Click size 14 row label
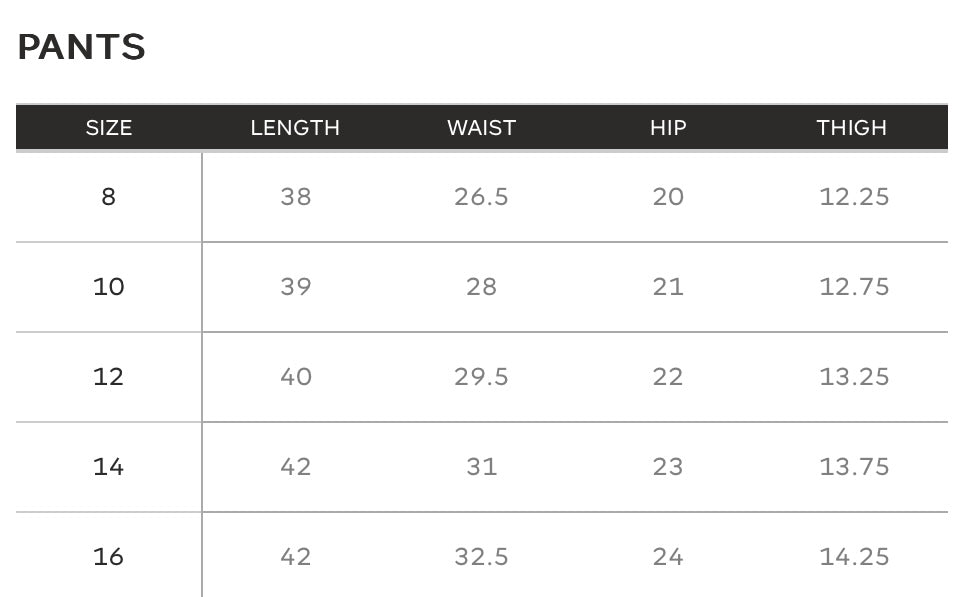The height and width of the screenshot is (597, 973). tap(109, 467)
